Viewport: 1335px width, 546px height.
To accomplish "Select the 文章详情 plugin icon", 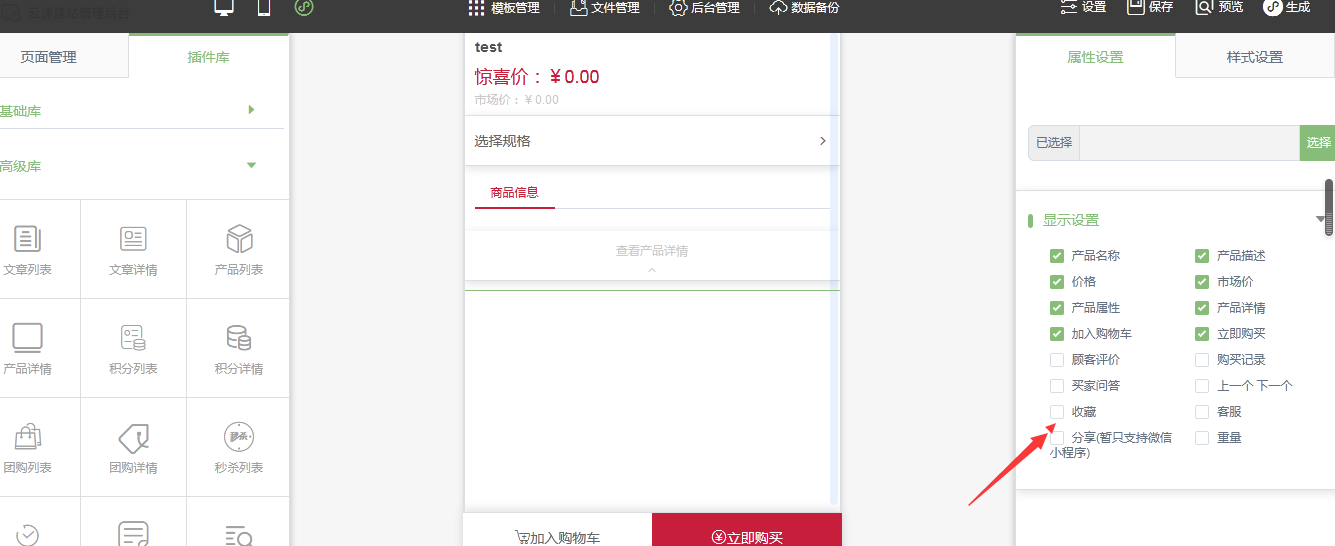I will [133, 239].
